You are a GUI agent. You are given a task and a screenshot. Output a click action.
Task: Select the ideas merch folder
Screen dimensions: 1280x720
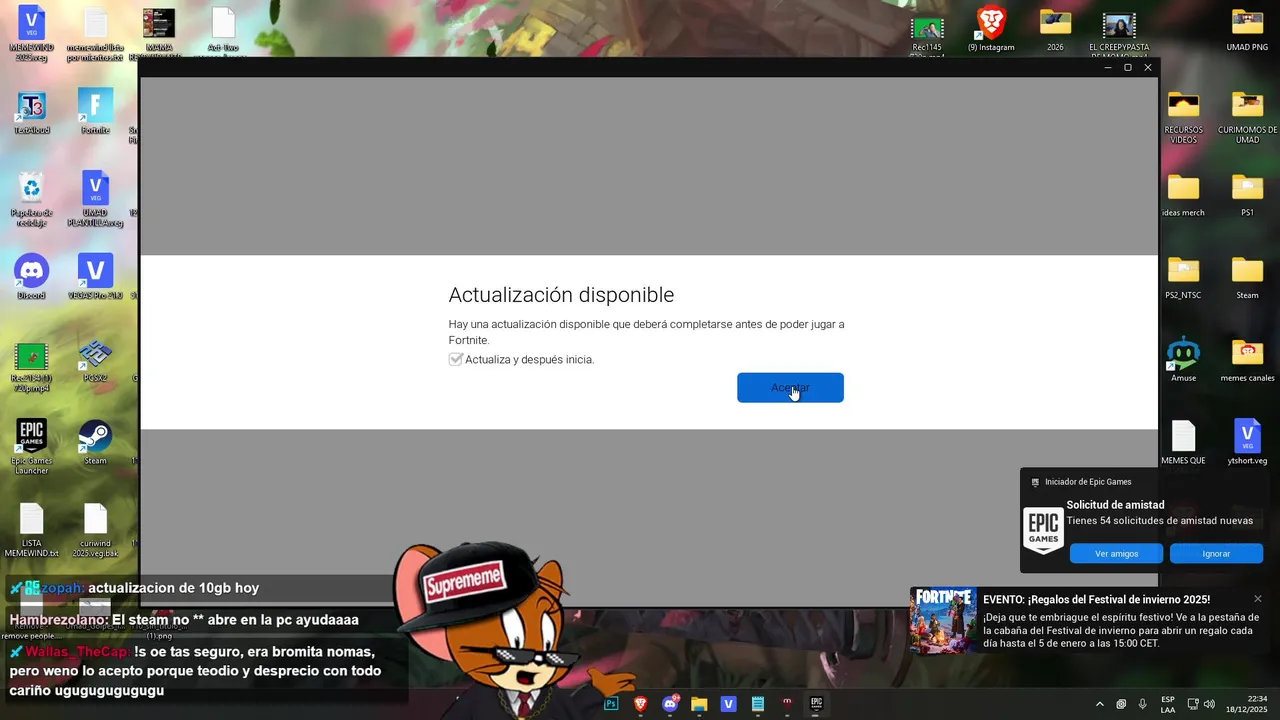(x=1183, y=195)
